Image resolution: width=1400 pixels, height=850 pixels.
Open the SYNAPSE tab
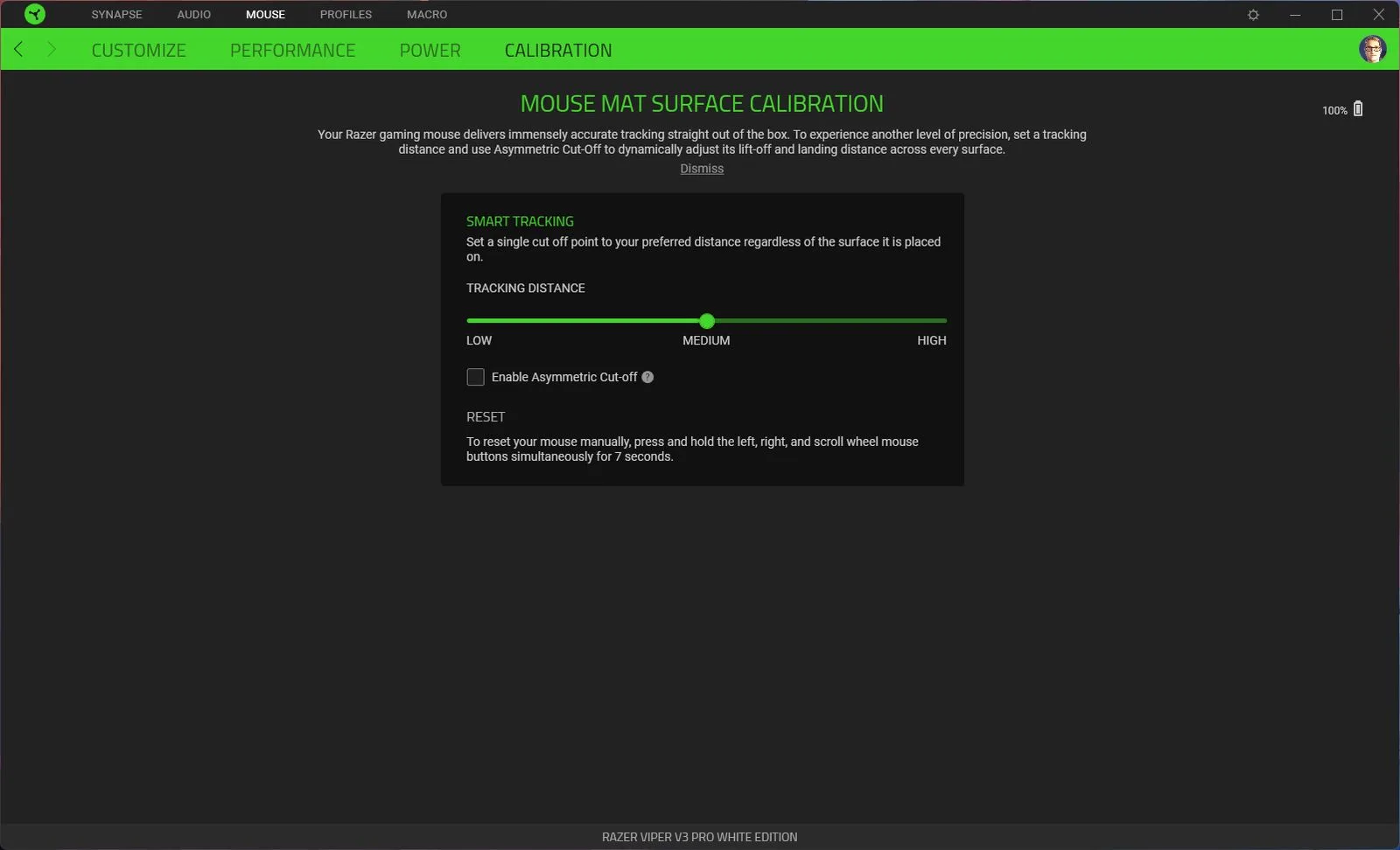tap(116, 15)
